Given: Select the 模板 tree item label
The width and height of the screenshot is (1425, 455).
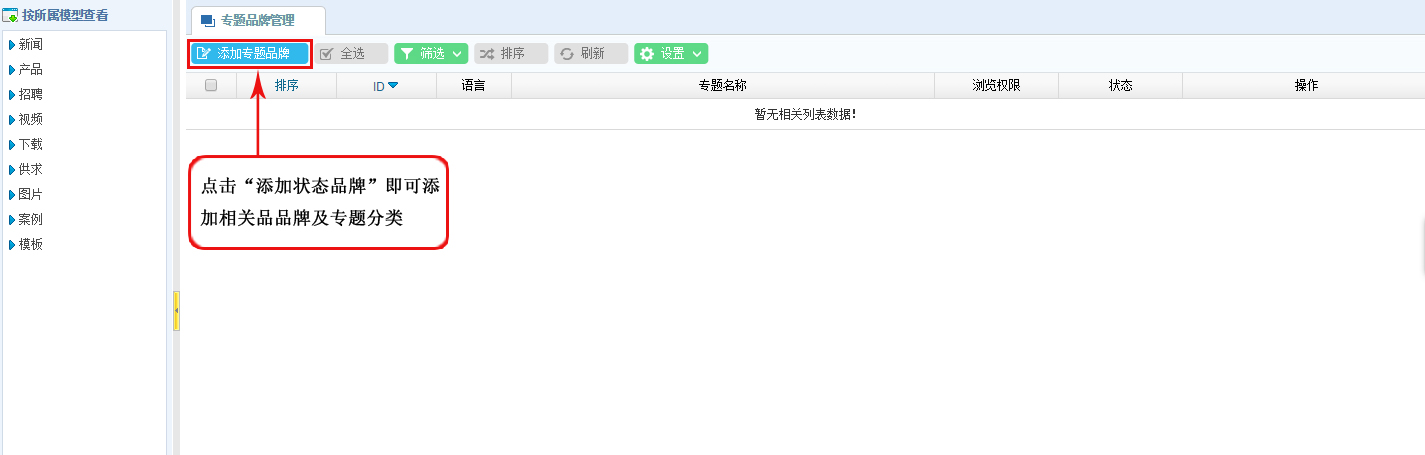Looking at the screenshot, I should pos(31,245).
